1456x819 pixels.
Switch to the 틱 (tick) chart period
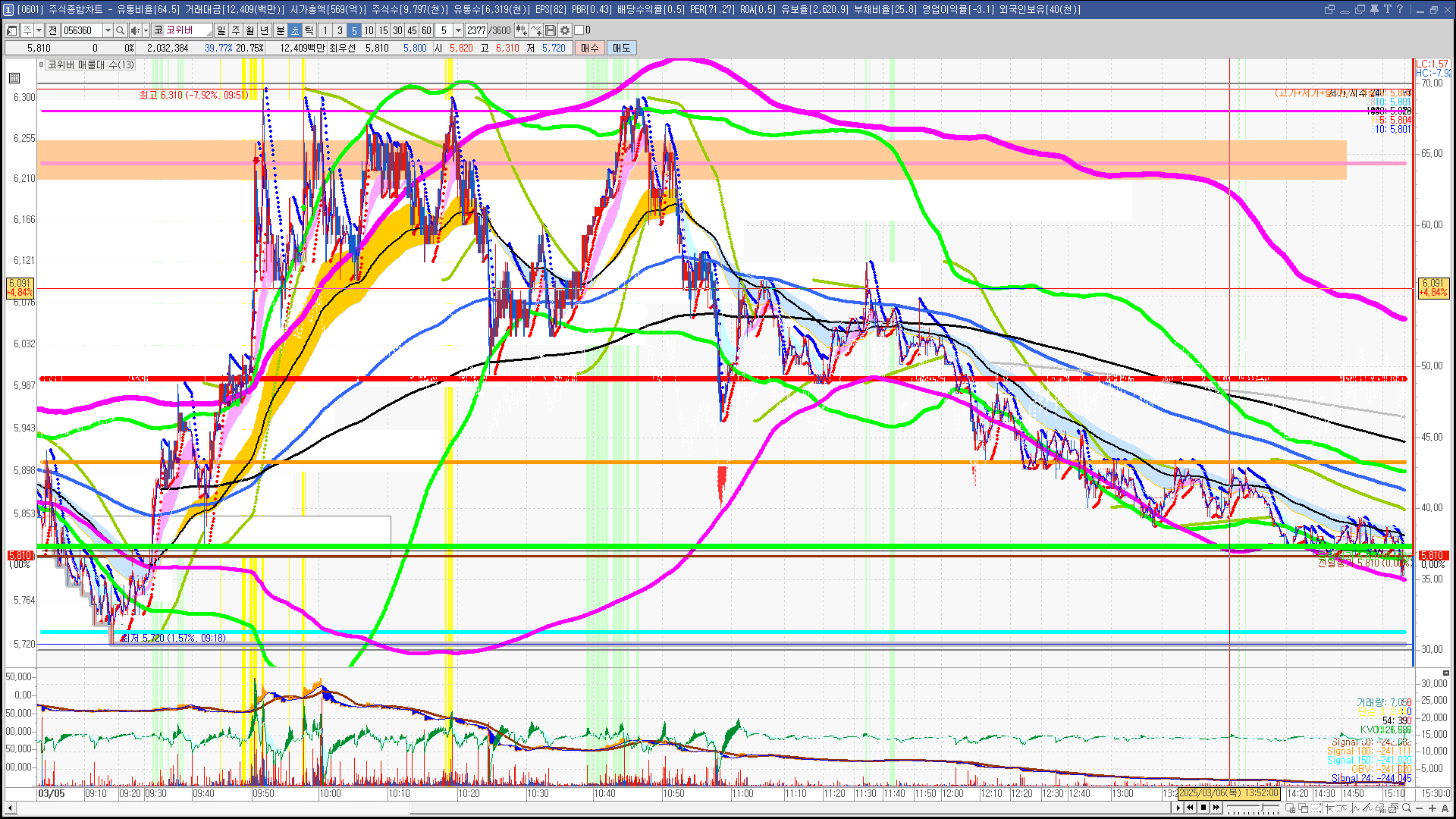coord(309,30)
